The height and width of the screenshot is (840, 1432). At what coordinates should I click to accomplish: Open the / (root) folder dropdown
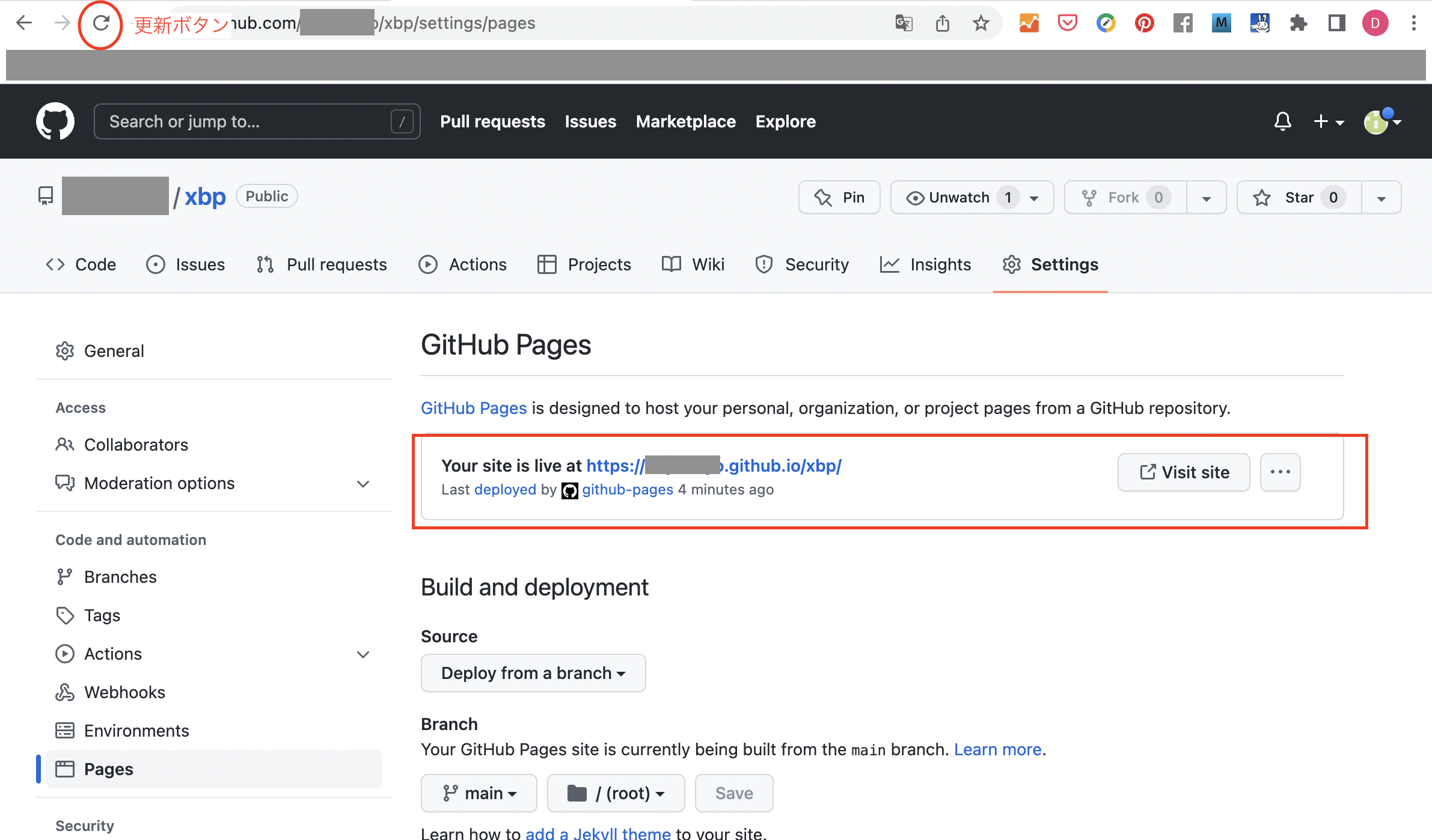616,793
